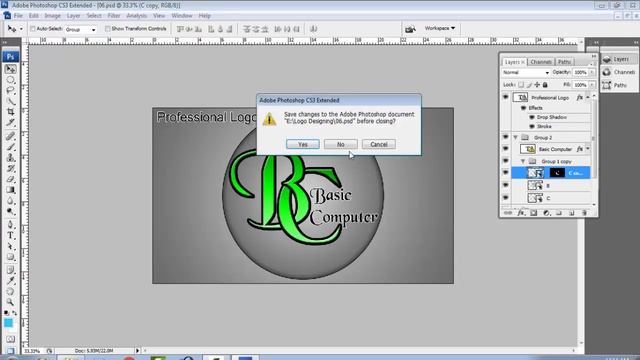640x360 pixels.
Task: Toggle visibility of Group 1 copy
Action: 505,161
